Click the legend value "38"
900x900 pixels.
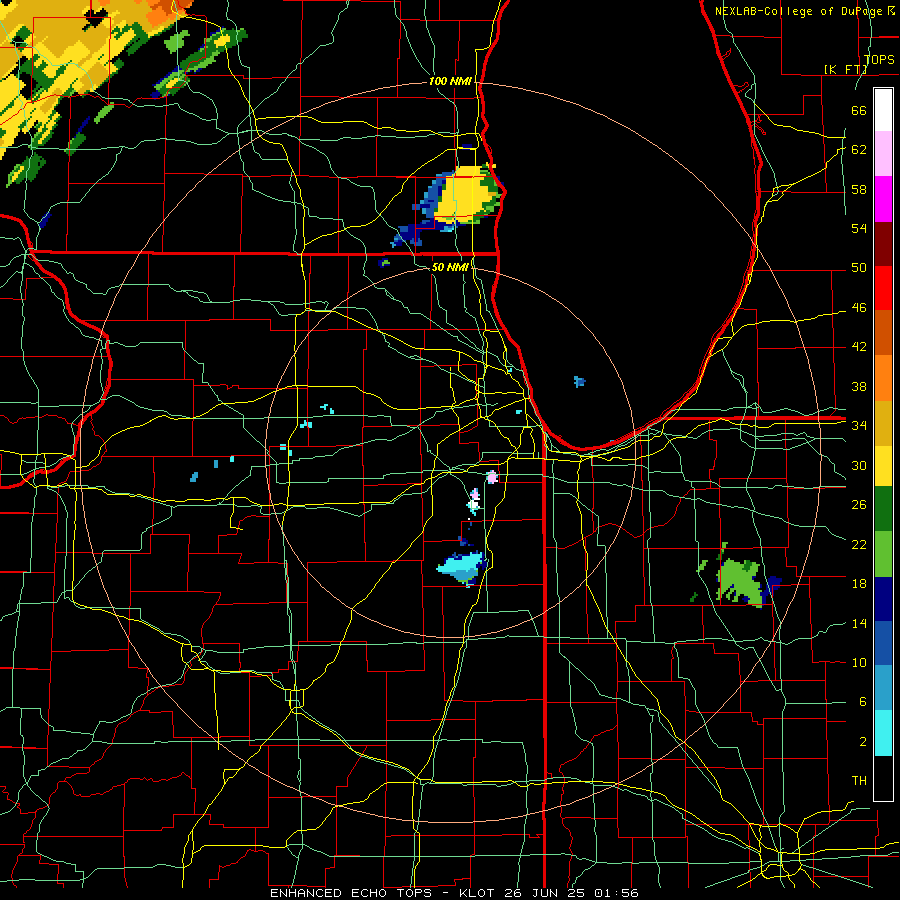(859, 386)
